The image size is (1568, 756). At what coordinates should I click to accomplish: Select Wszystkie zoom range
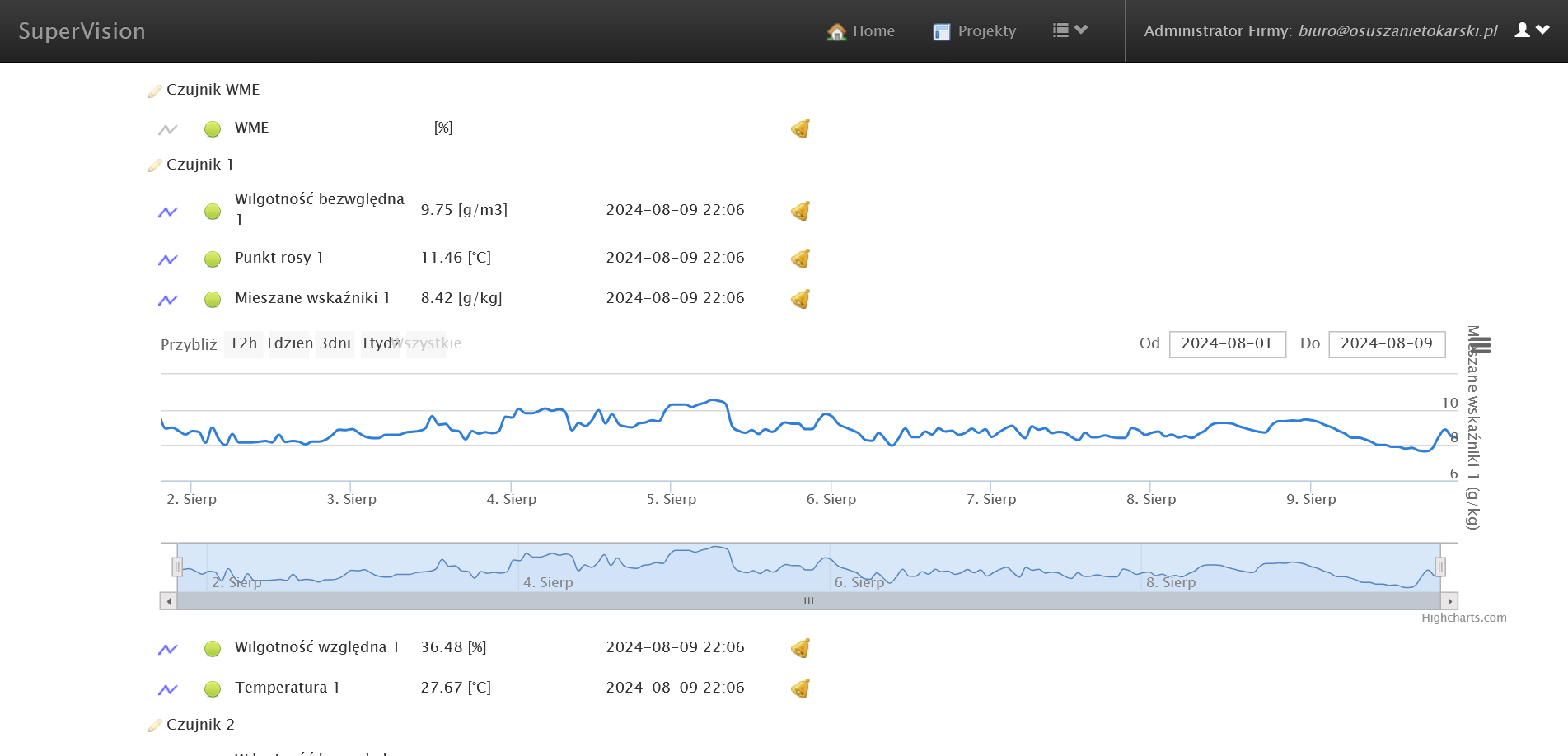coord(427,343)
